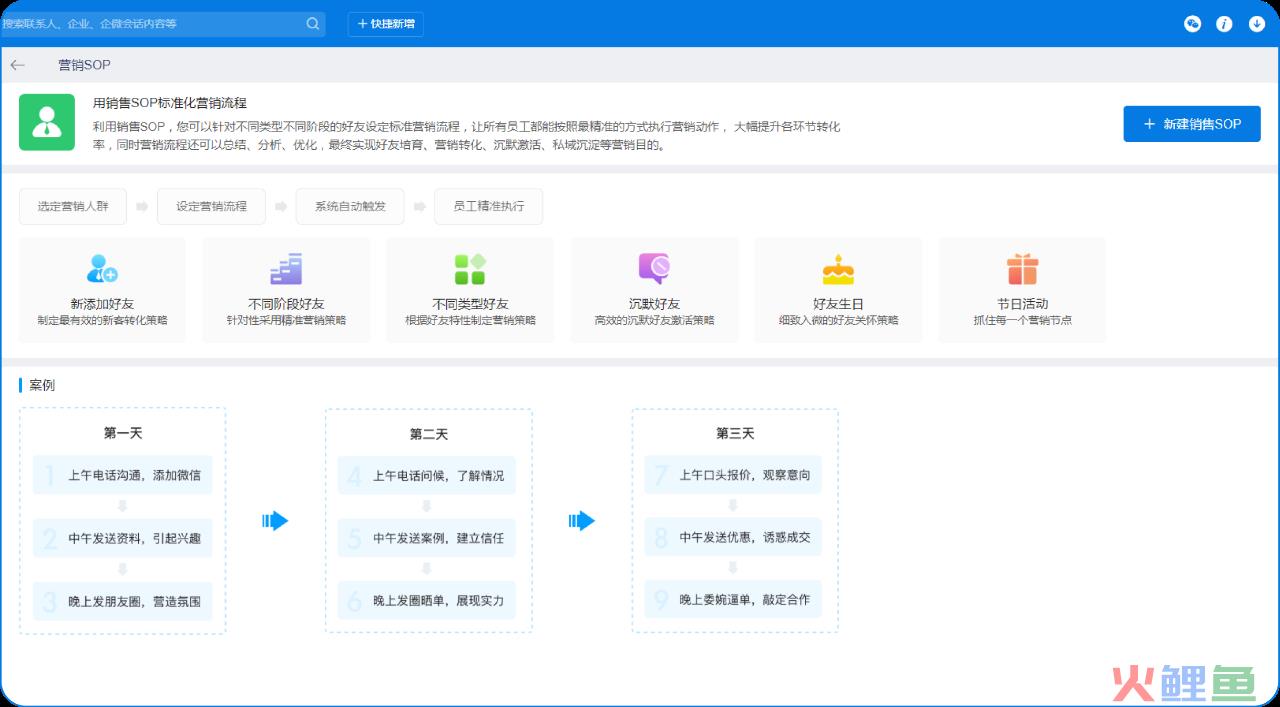Viewport: 1280px width, 707px height.
Task: Click 快捷新增 button
Action: (386, 24)
